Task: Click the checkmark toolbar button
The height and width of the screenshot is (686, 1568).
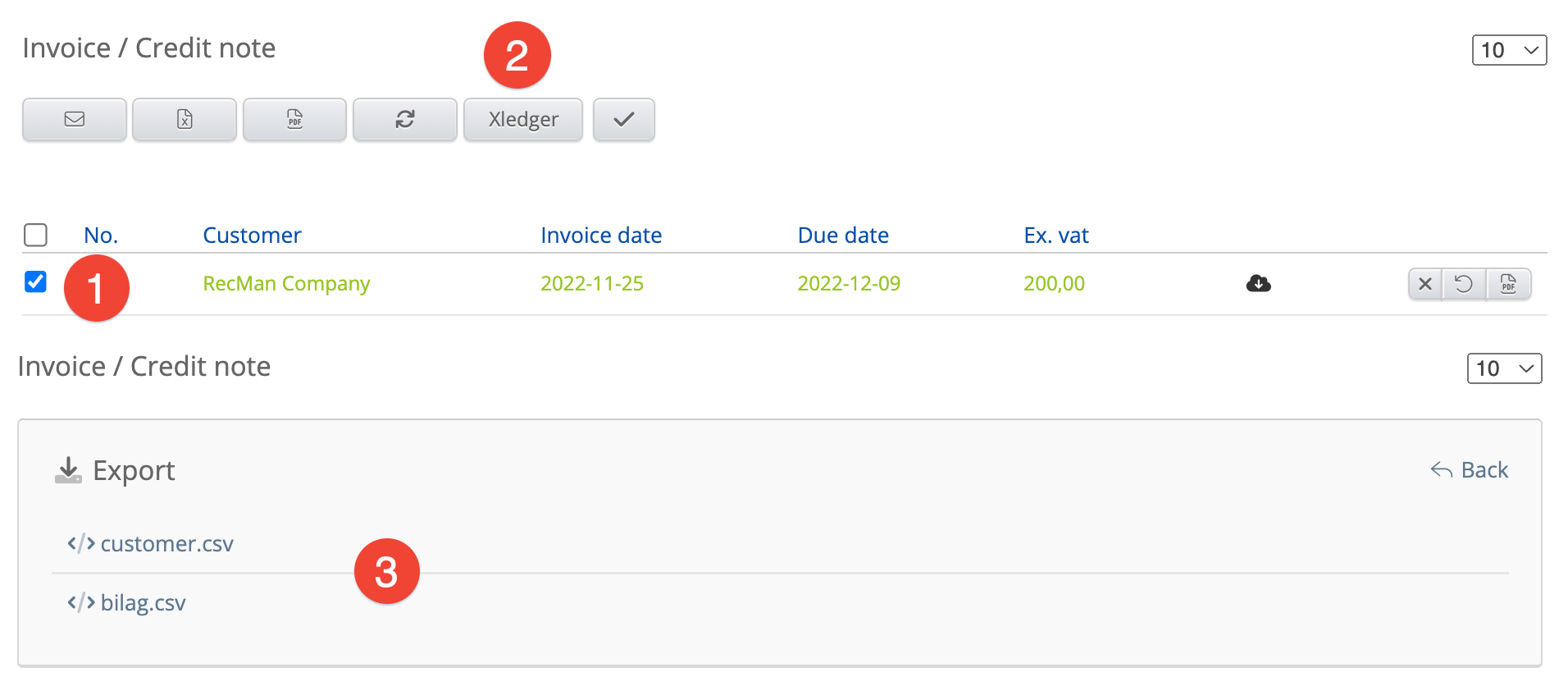Action: click(x=623, y=120)
